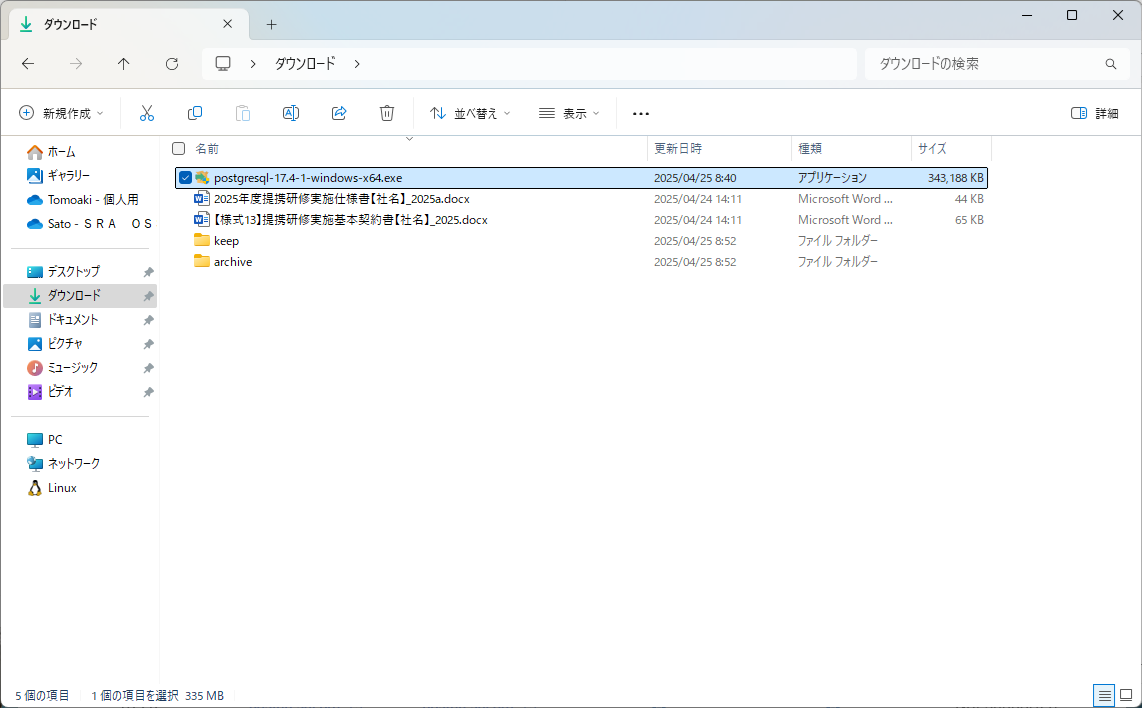
Task: Open the 並べ替え sort dropdown
Action: [469, 113]
